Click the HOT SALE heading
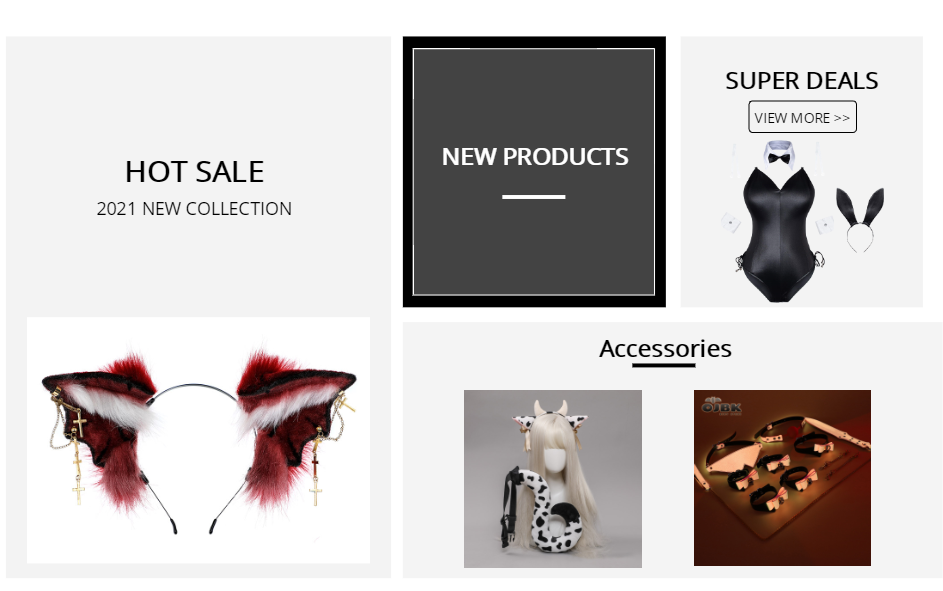Screen dimensions: 943x591 point(194,172)
